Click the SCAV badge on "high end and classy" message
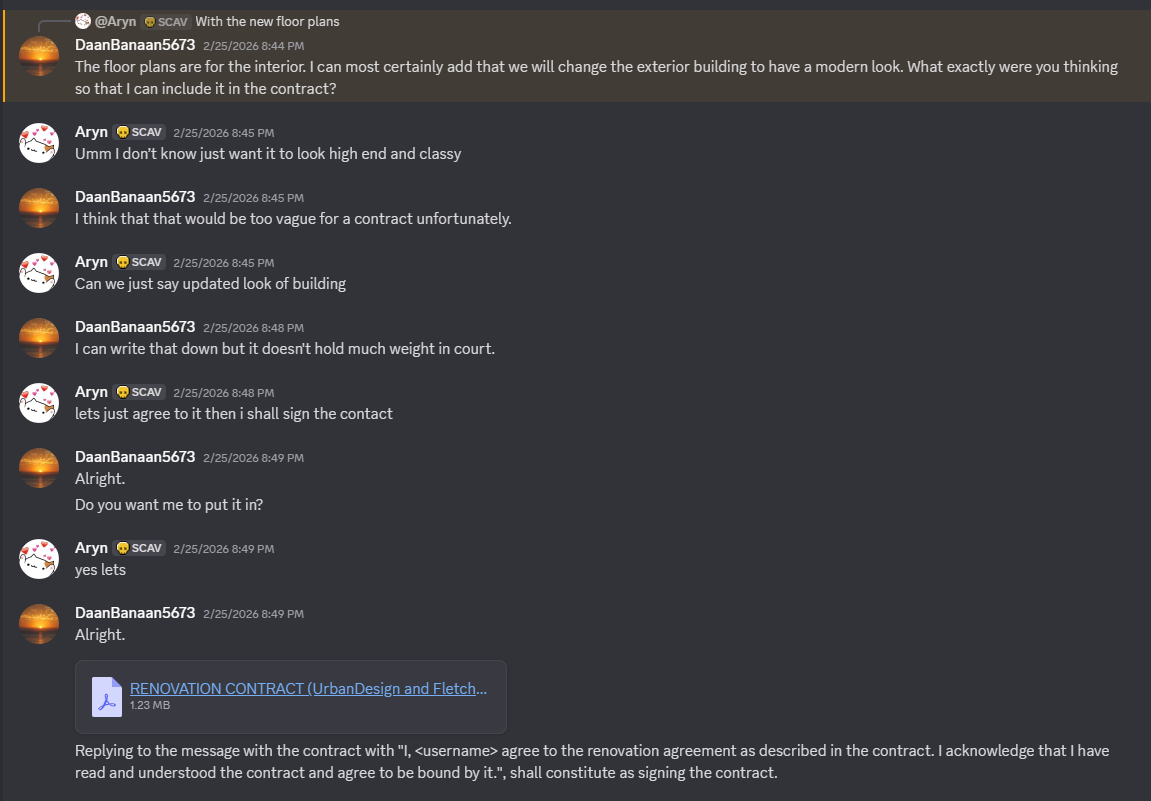The height and width of the screenshot is (801, 1151). pyautogui.click(x=140, y=132)
